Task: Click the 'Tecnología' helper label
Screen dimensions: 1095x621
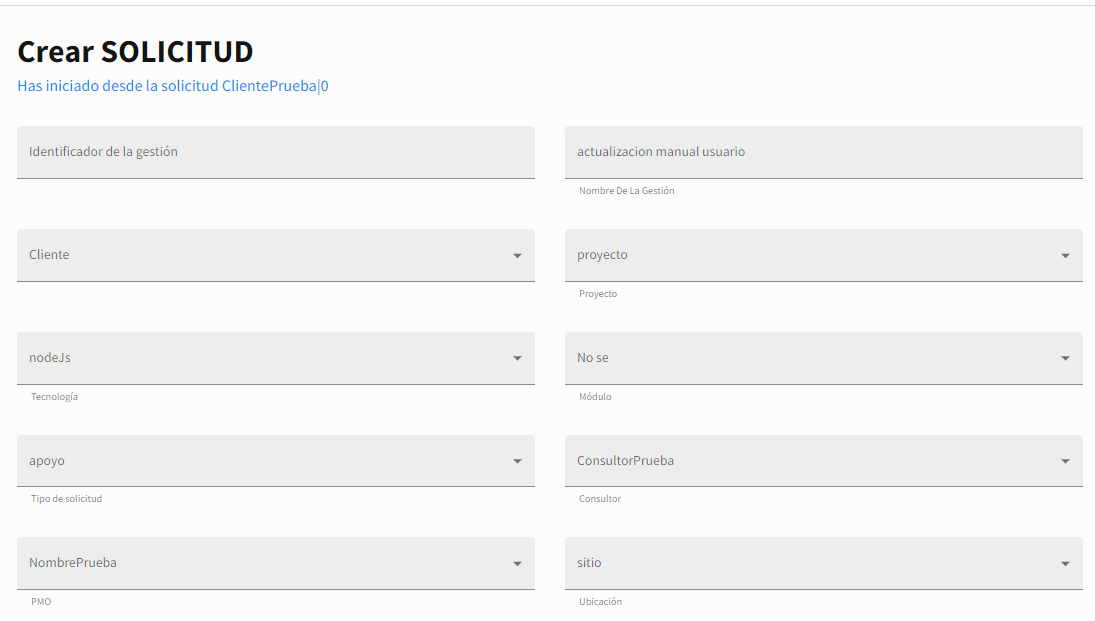Action: pos(54,397)
